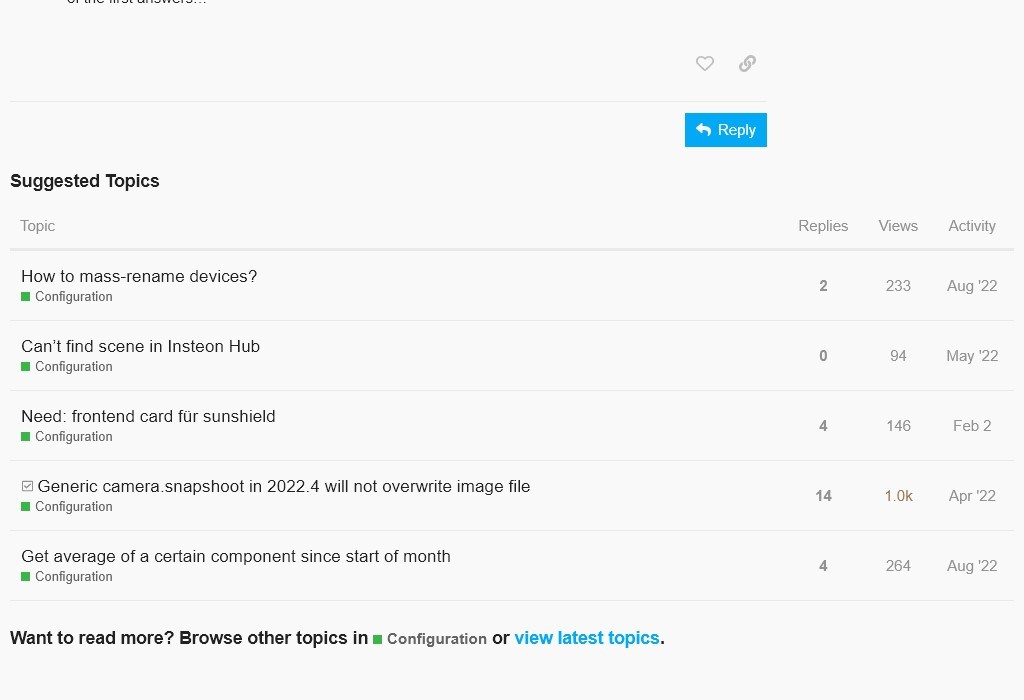This screenshot has height=700, width=1024.
Task: Click the Aug '22 activity date of mass-rename topic
Action: tap(972, 286)
